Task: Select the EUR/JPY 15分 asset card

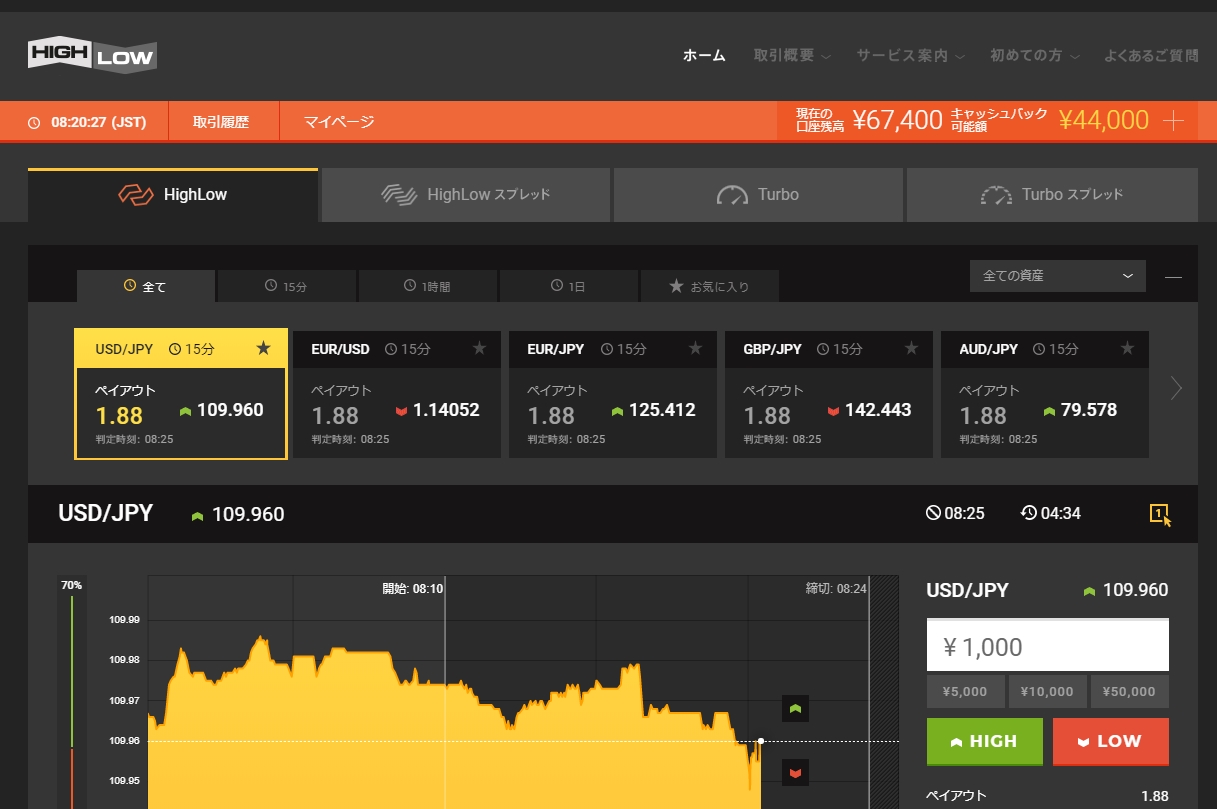Action: 613,394
